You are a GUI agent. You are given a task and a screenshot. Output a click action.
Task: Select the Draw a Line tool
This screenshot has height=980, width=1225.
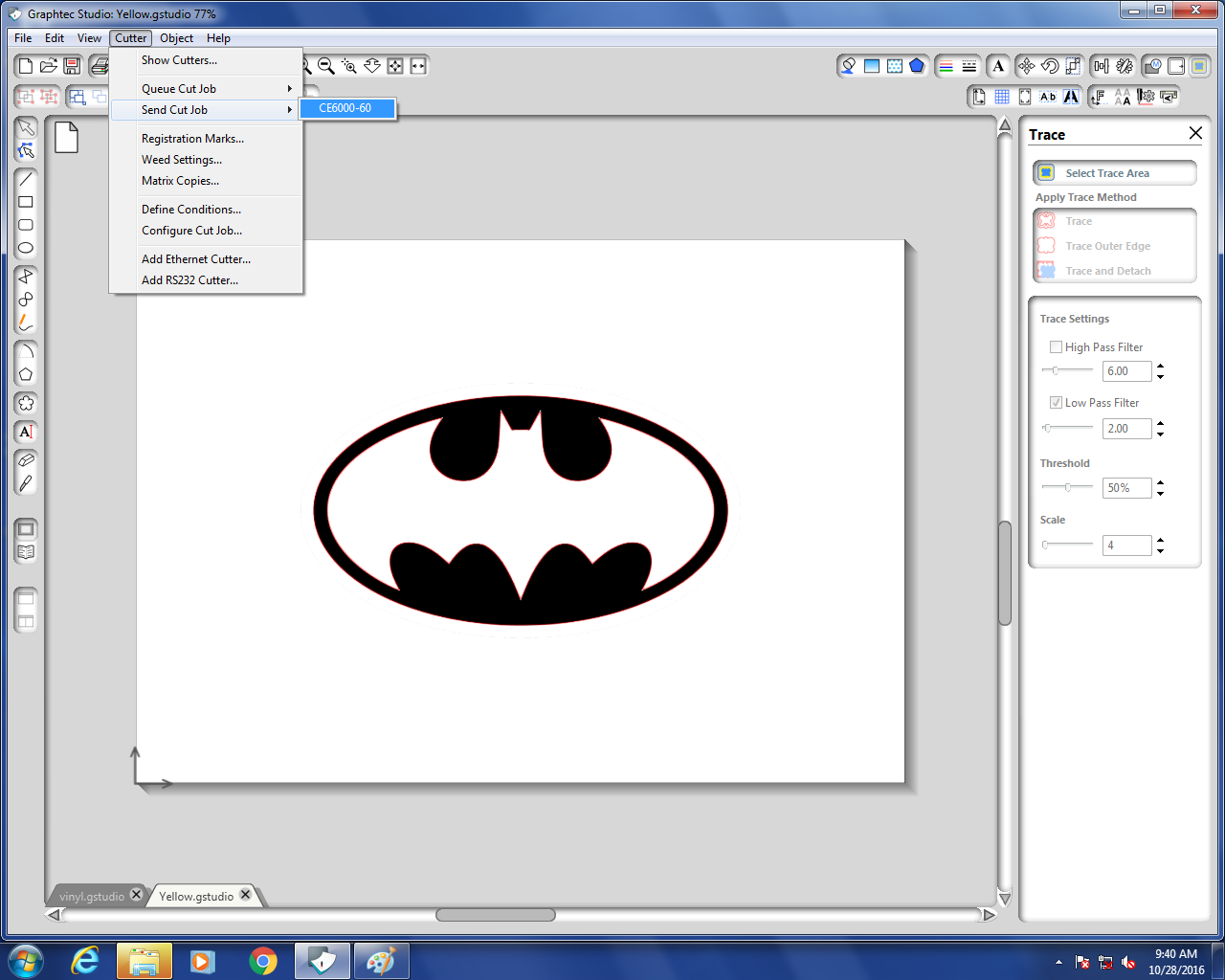click(26, 179)
